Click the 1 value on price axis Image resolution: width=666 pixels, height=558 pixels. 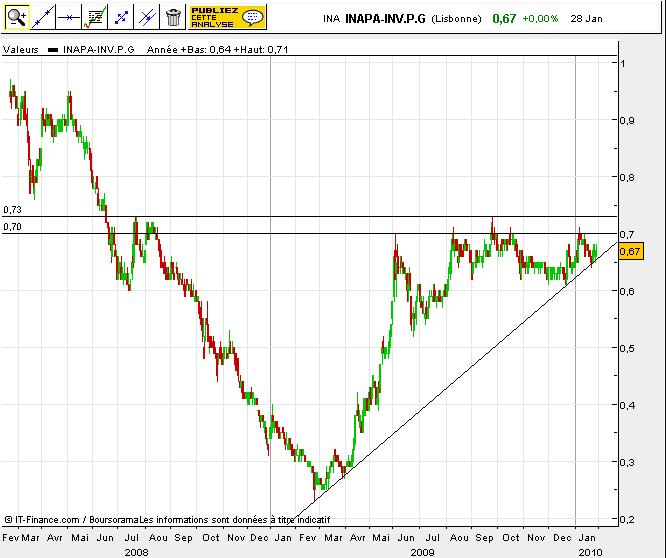pyautogui.click(x=623, y=64)
